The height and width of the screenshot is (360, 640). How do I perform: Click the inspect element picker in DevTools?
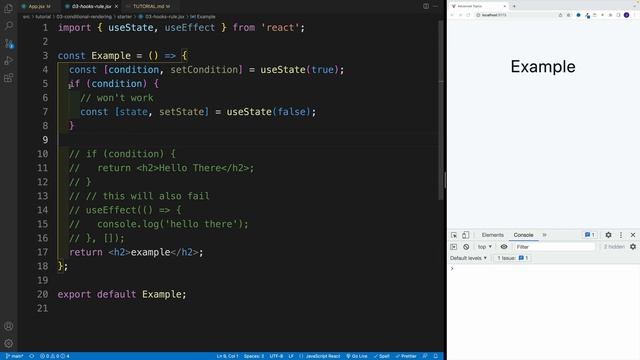coord(454,235)
